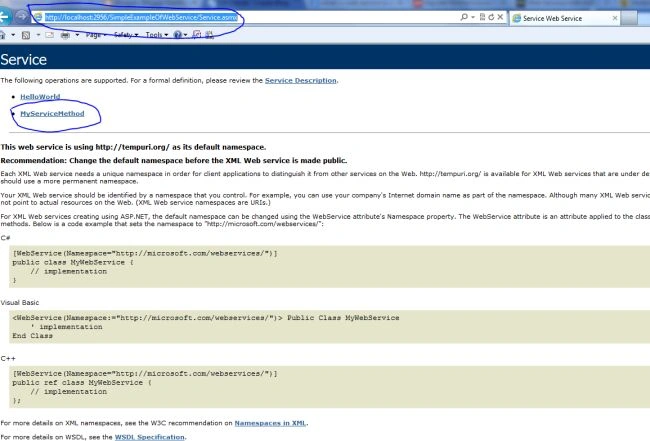650x441 pixels.
Task: Click the red icon after the Help button
Action: (x=197, y=35)
